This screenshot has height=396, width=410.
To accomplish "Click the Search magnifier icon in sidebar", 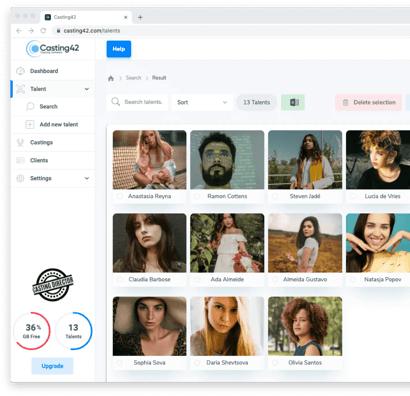I will 30,107.
